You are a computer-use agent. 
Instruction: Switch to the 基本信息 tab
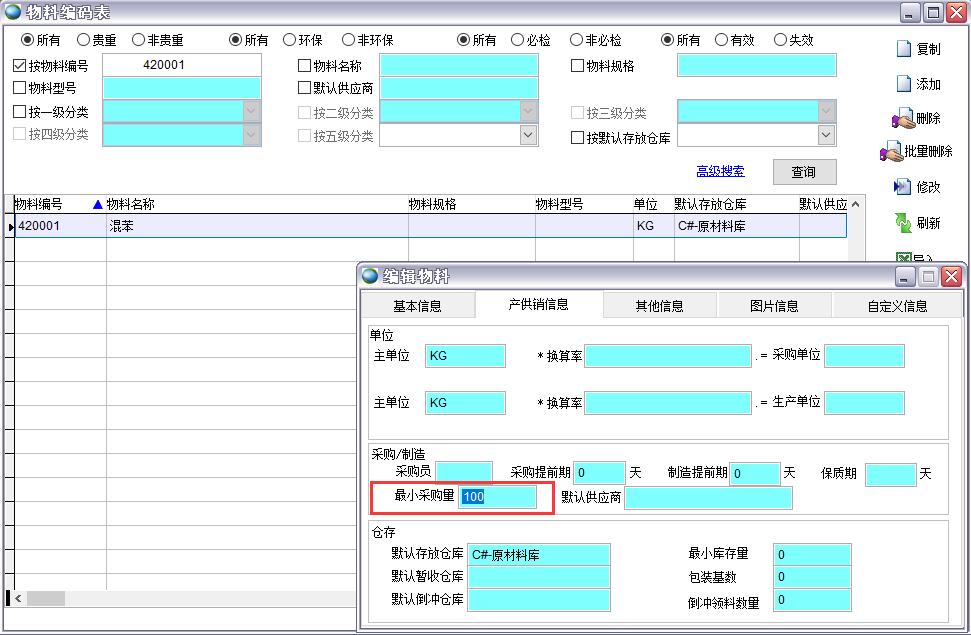point(417,306)
